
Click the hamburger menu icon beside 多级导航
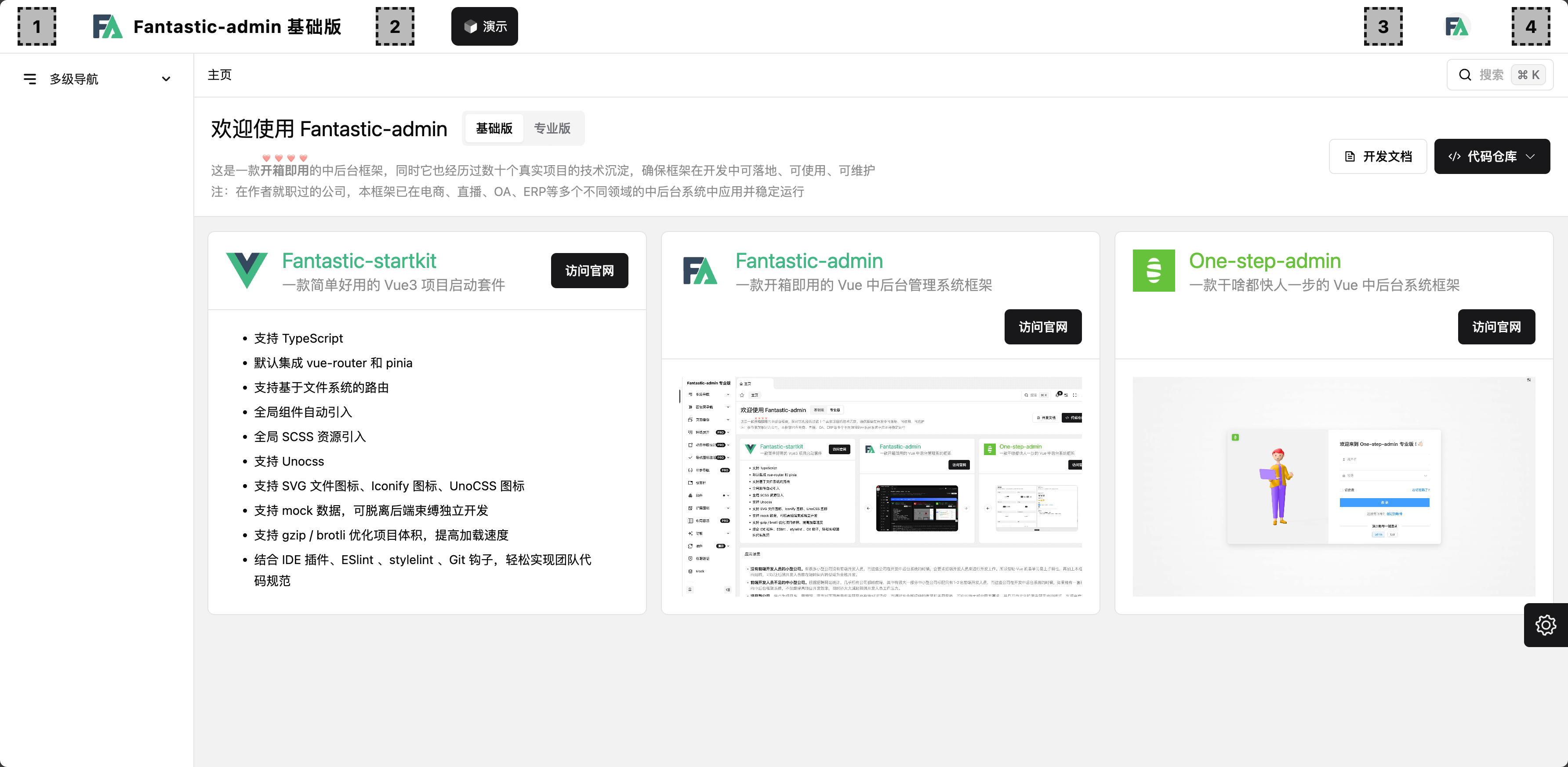click(x=30, y=79)
